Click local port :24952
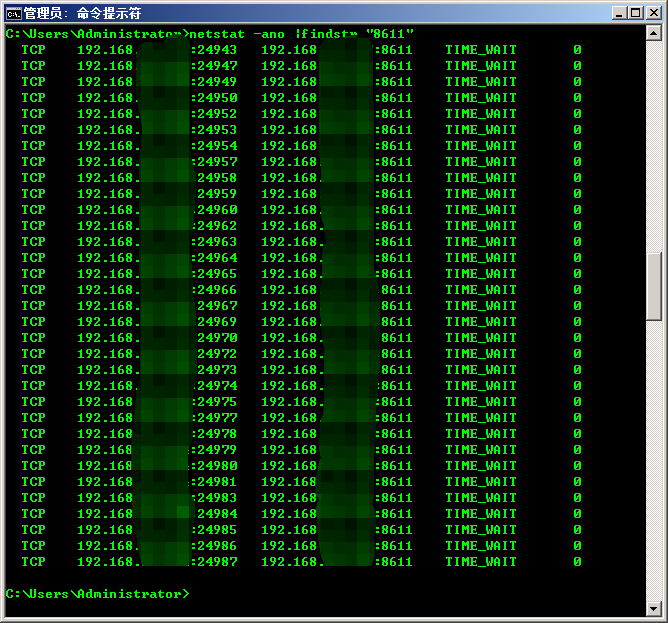The width and height of the screenshot is (668, 623). 214,114
